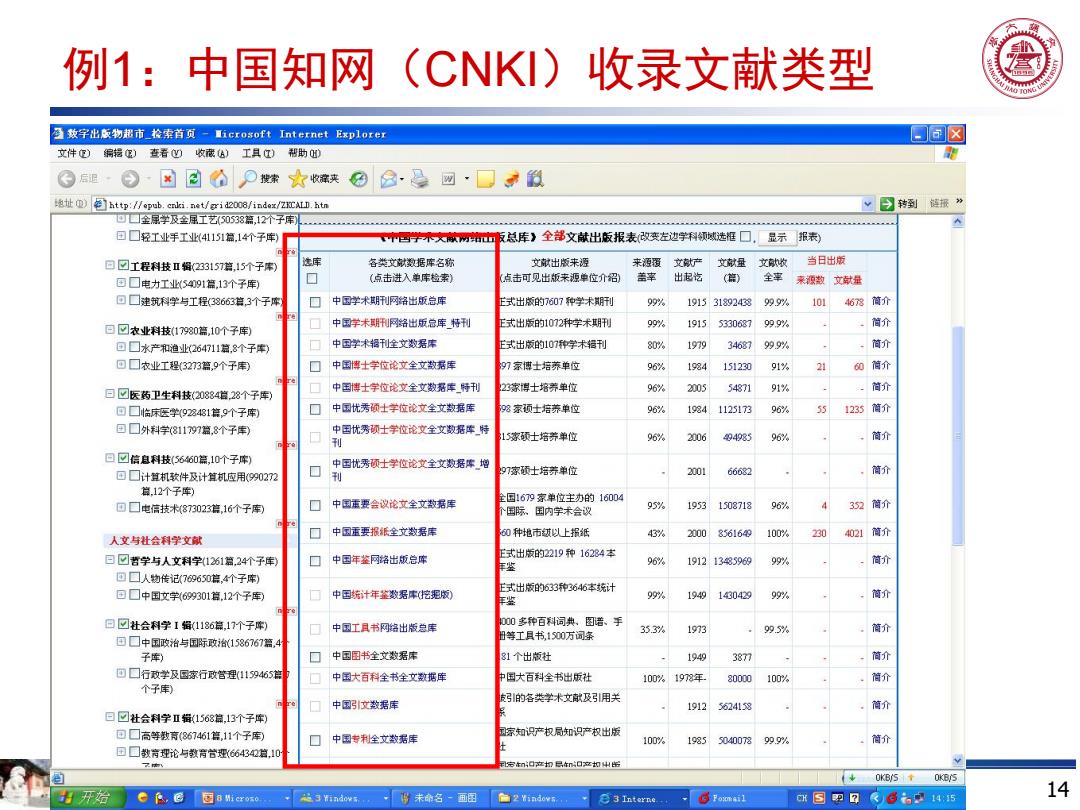Screen dimensions: 1080x810
Task: Expand the 电信技术 tree node
Action: point(121,508)
